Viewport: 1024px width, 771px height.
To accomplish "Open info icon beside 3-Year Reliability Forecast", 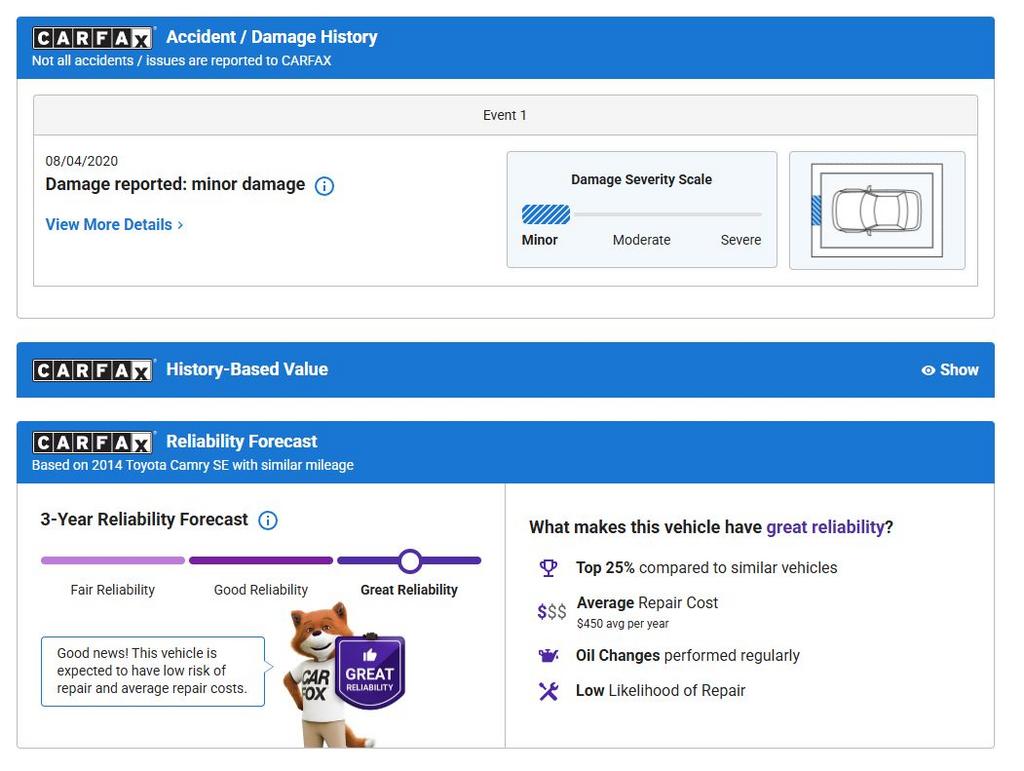I will 268,520.
